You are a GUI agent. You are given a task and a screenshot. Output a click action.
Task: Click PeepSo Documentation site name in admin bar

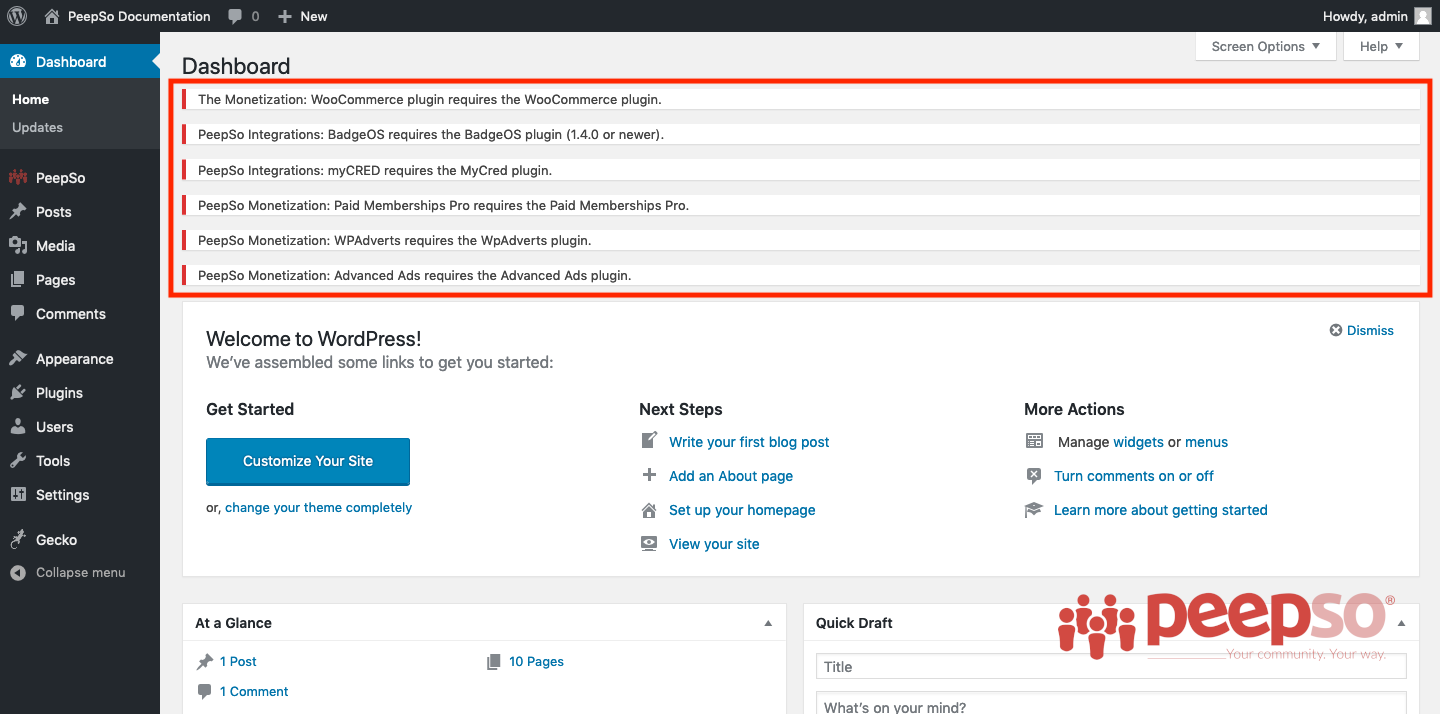pyautogui.click(x=139, y=16)
